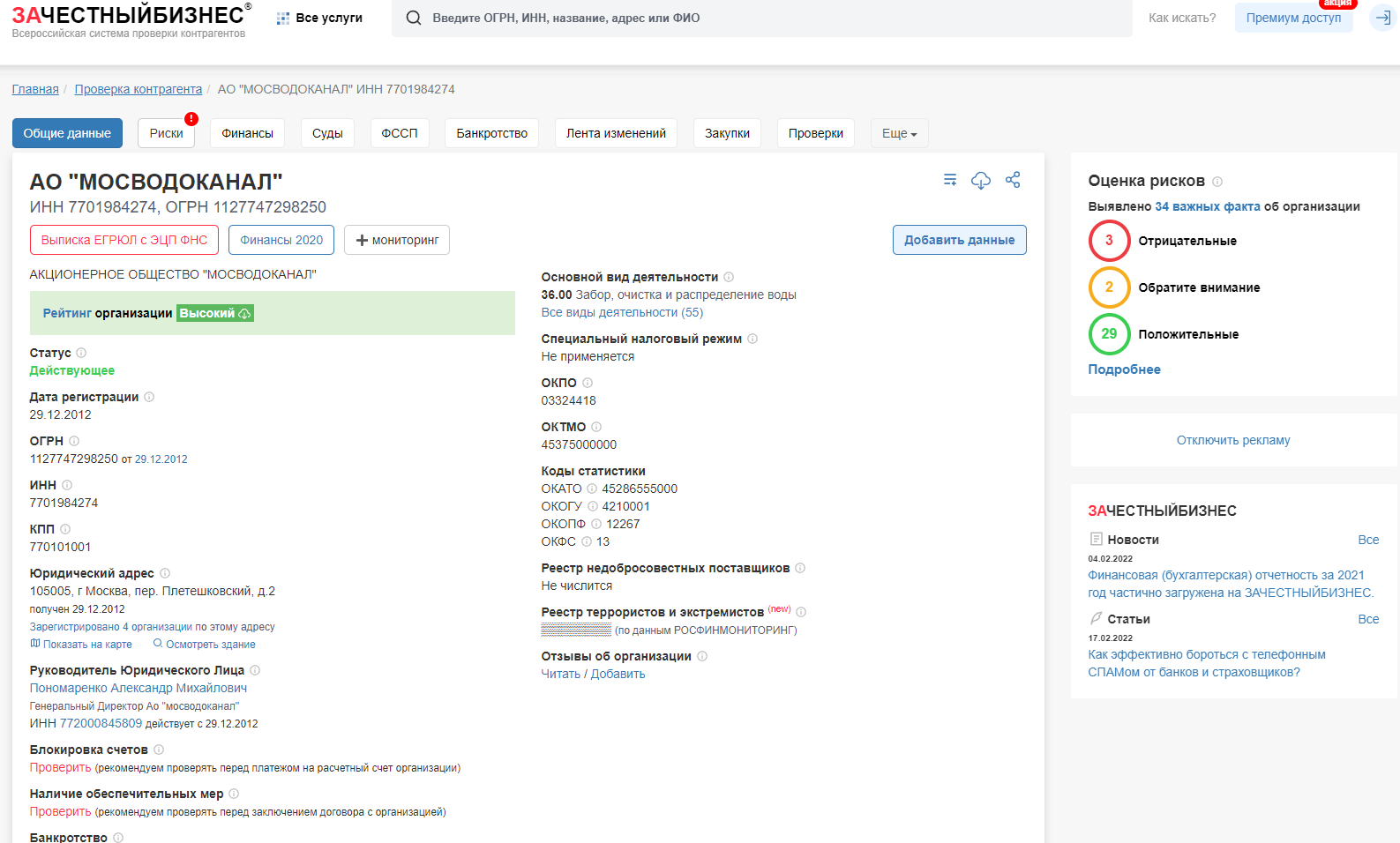The height and width of the screenshot is (843, 1400).
Task: Open the Как искать? help link
Action: 1182,18
